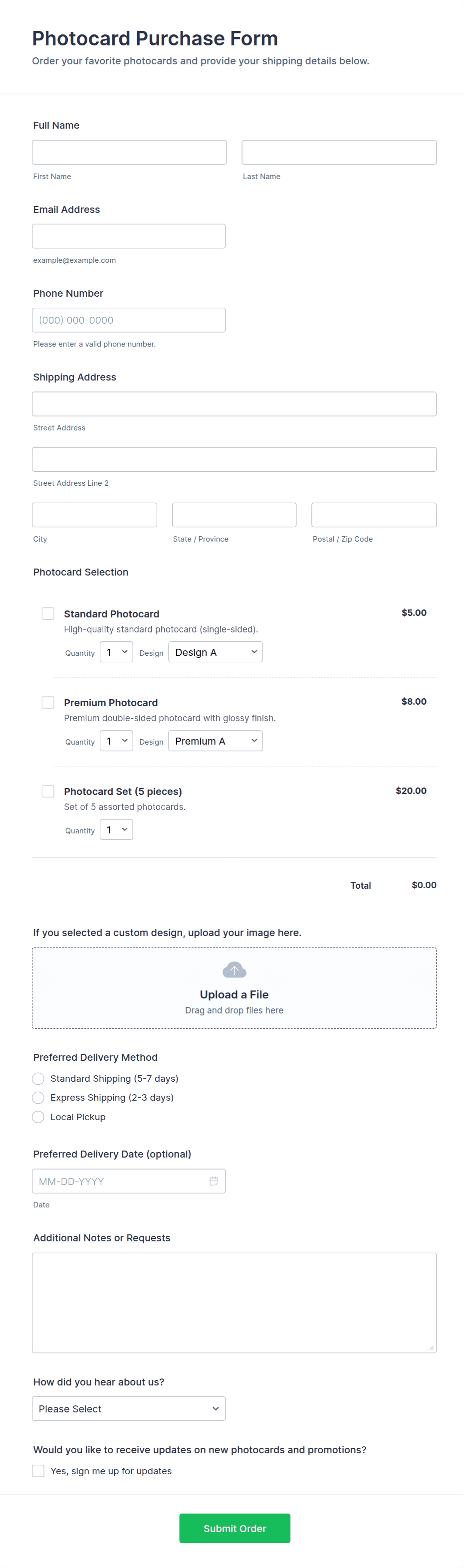Check the Standard Photocard checkbox
This screenshot has height=1568, width=464.
(48, 613)
